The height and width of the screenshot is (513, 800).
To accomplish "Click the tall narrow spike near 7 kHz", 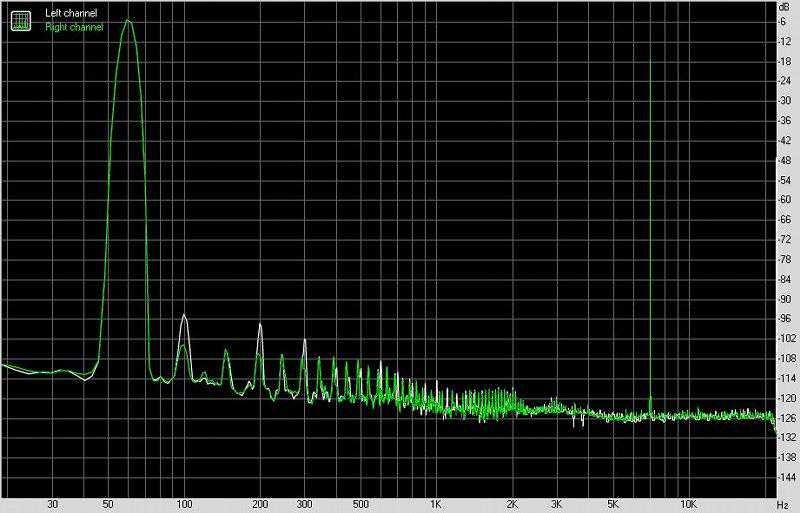I will pos(651,60).
